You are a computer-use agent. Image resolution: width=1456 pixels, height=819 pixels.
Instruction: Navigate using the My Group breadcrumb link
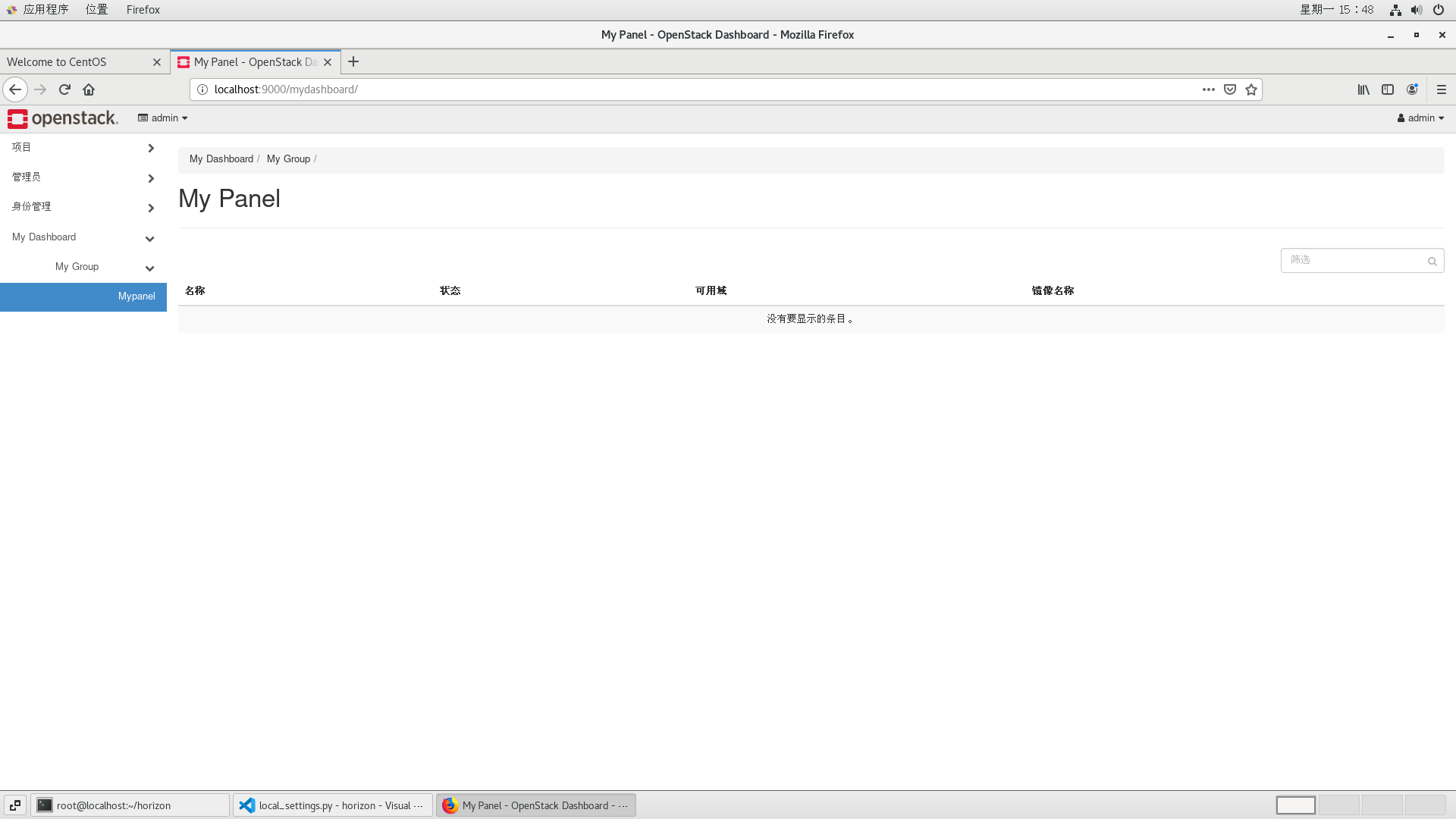[x=288, y=158]
